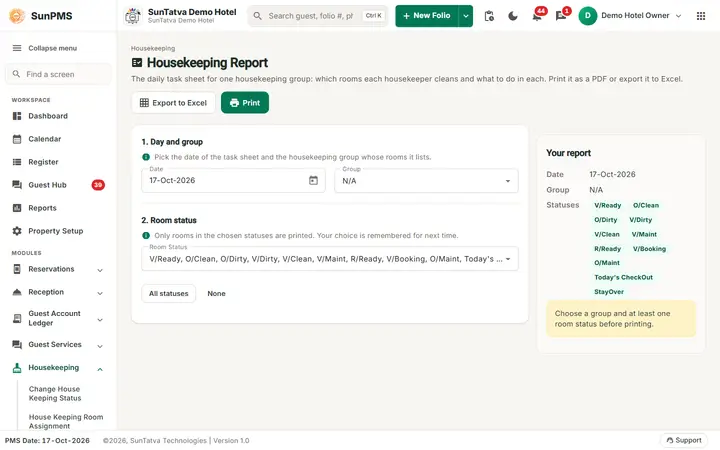Click the Guest Account Ledger icon
This screenshot has width=720, height=450.
[x=17, y=318]
